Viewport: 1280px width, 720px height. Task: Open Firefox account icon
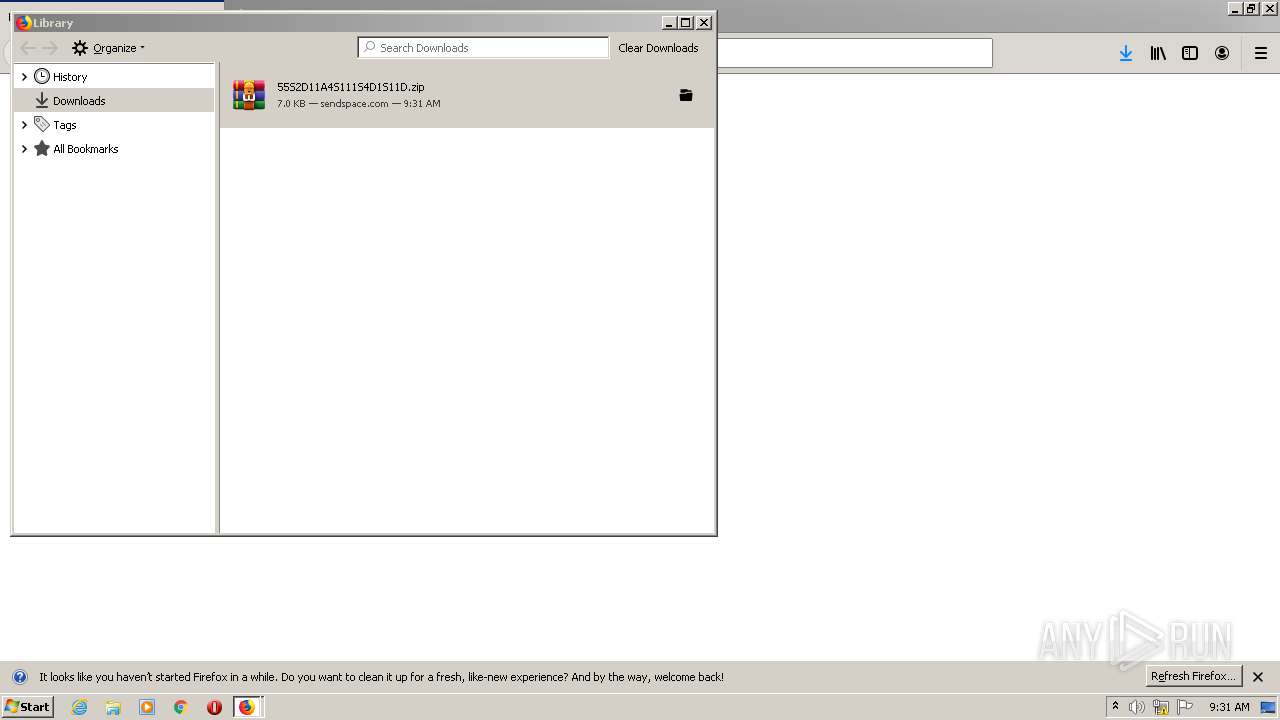coord(1222,53)
